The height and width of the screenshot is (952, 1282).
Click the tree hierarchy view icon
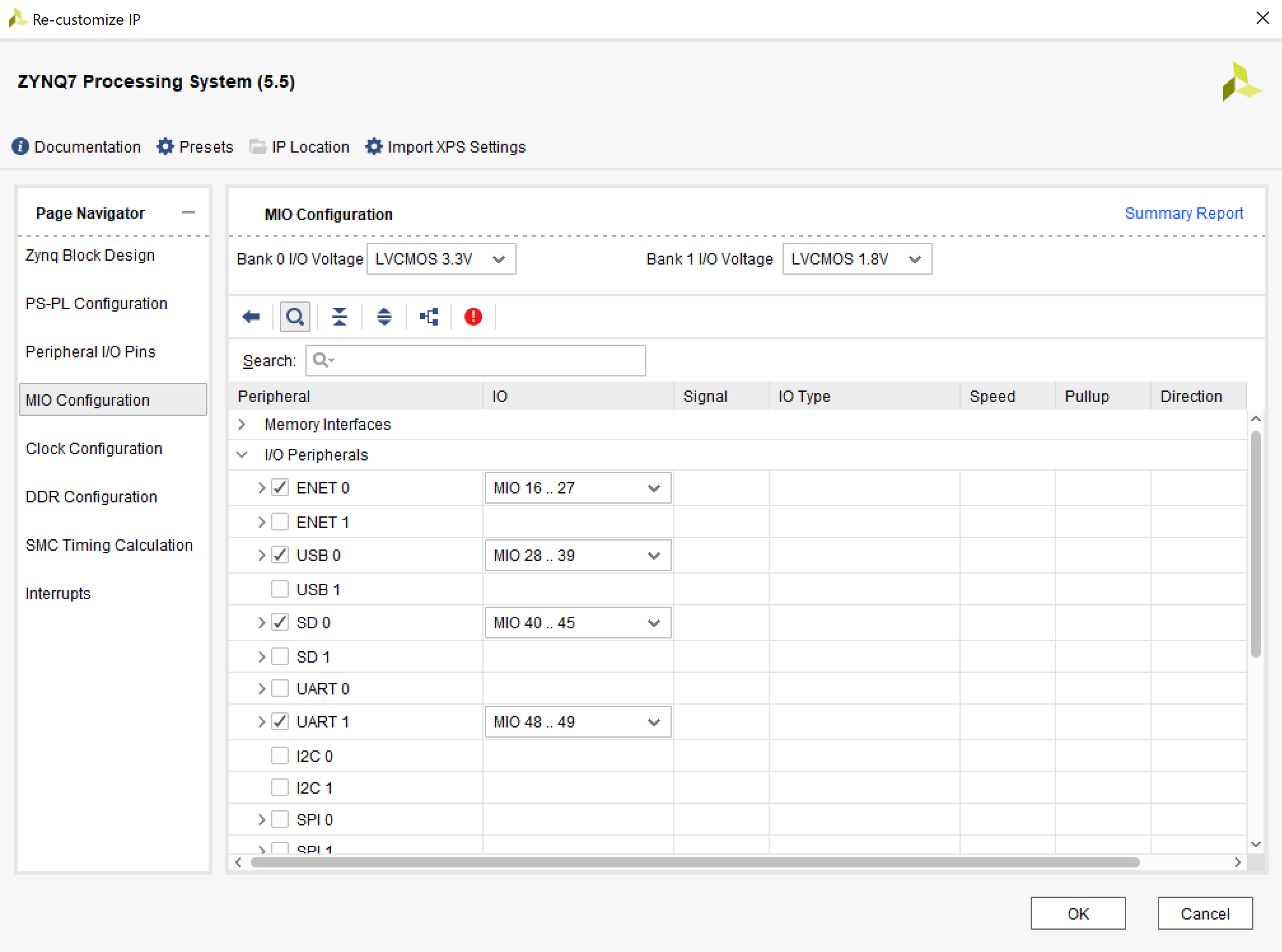pyautogui.click(x=429, y=317)
